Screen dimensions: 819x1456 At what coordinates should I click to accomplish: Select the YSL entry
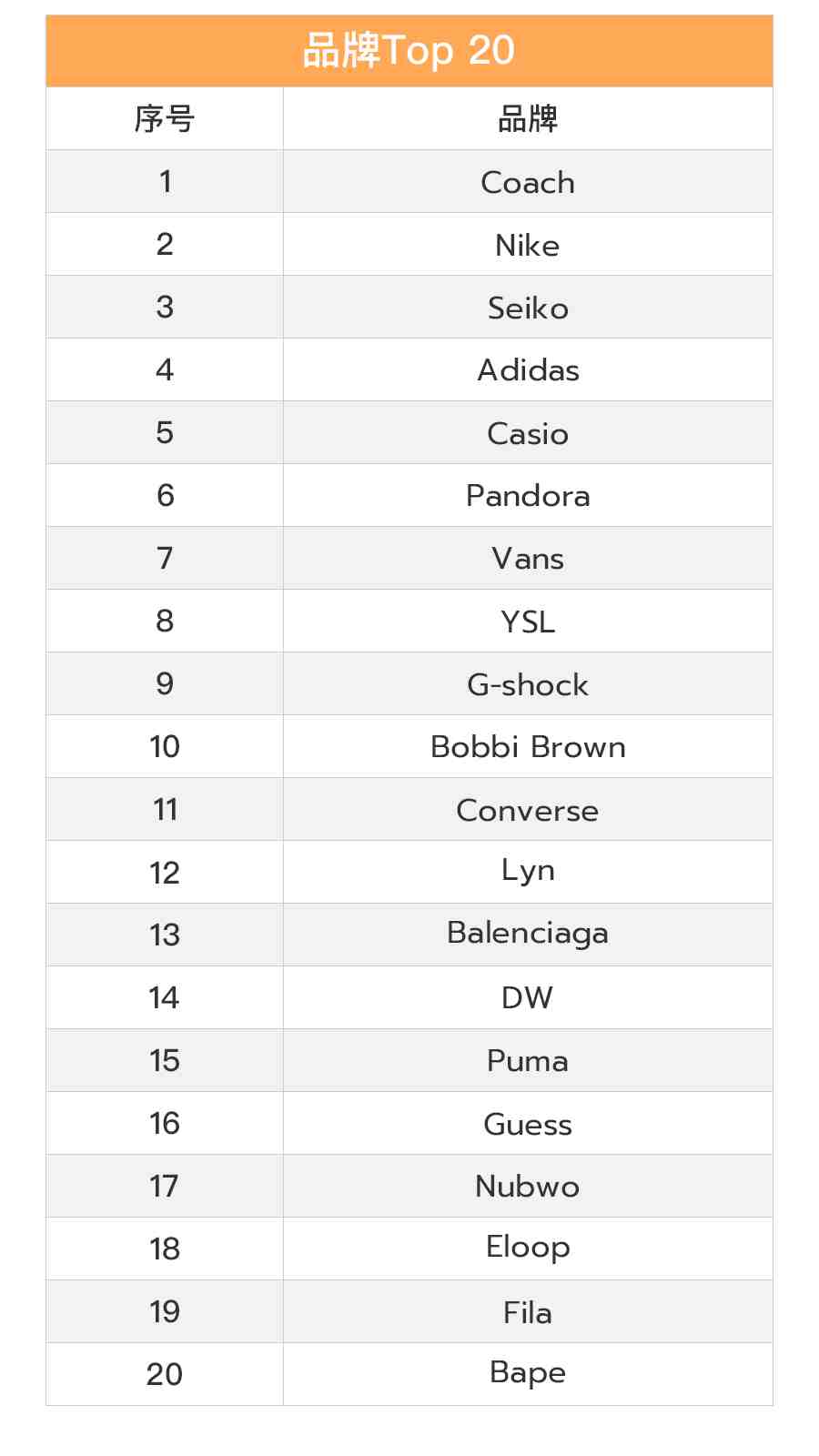tap(528, 622)
